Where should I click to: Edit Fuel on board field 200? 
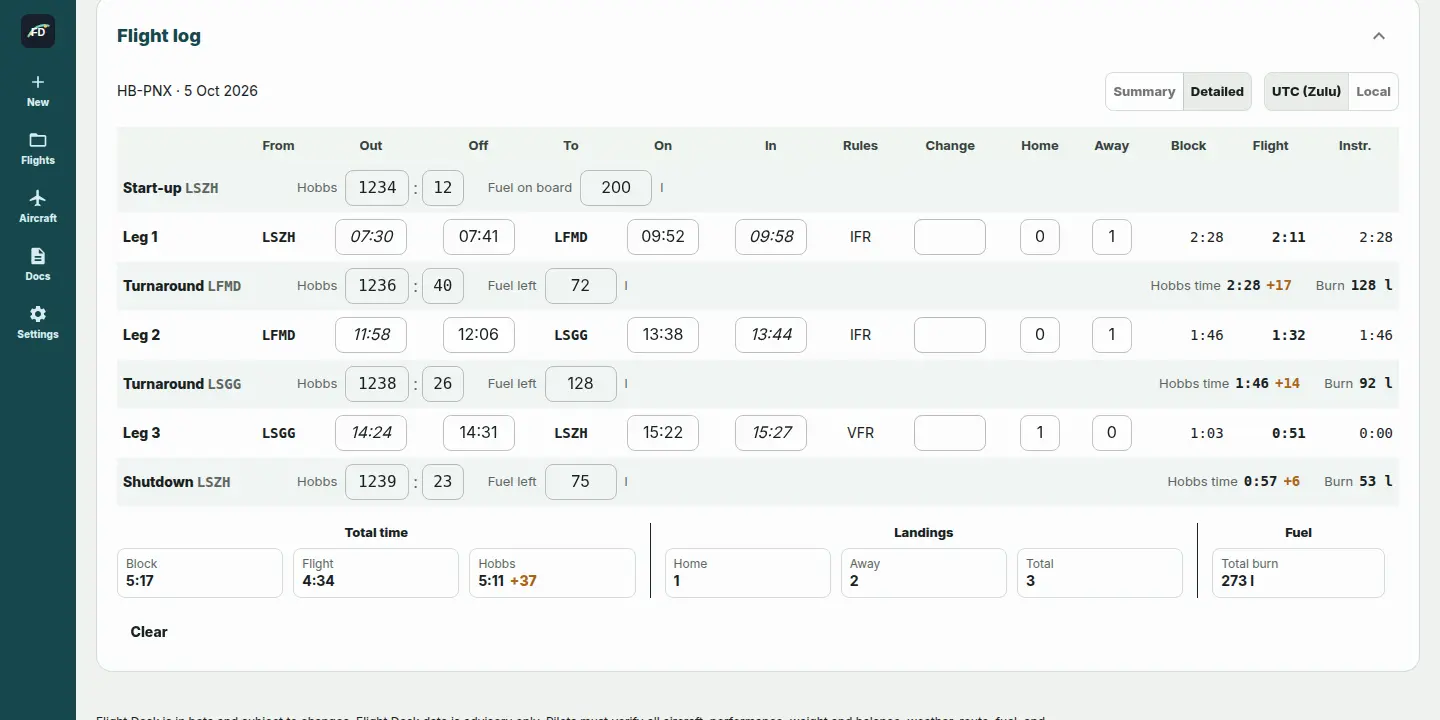pyautogui.click(x=616, y=188)
